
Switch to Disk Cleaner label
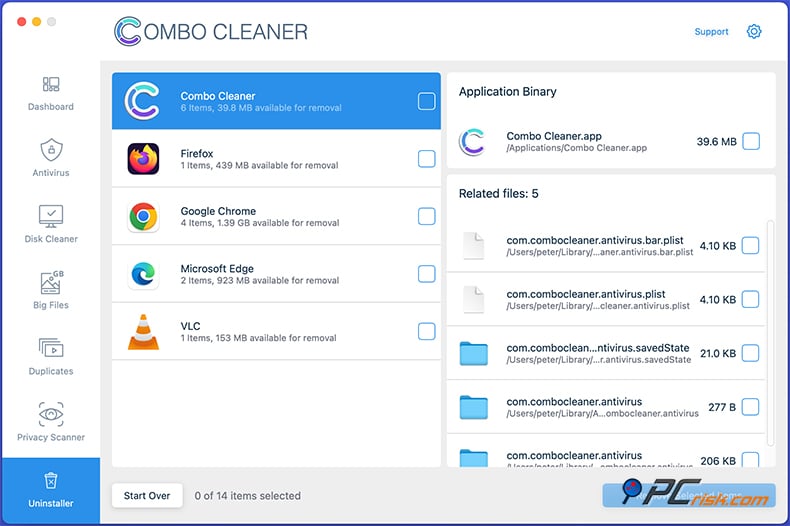(51, 239)
